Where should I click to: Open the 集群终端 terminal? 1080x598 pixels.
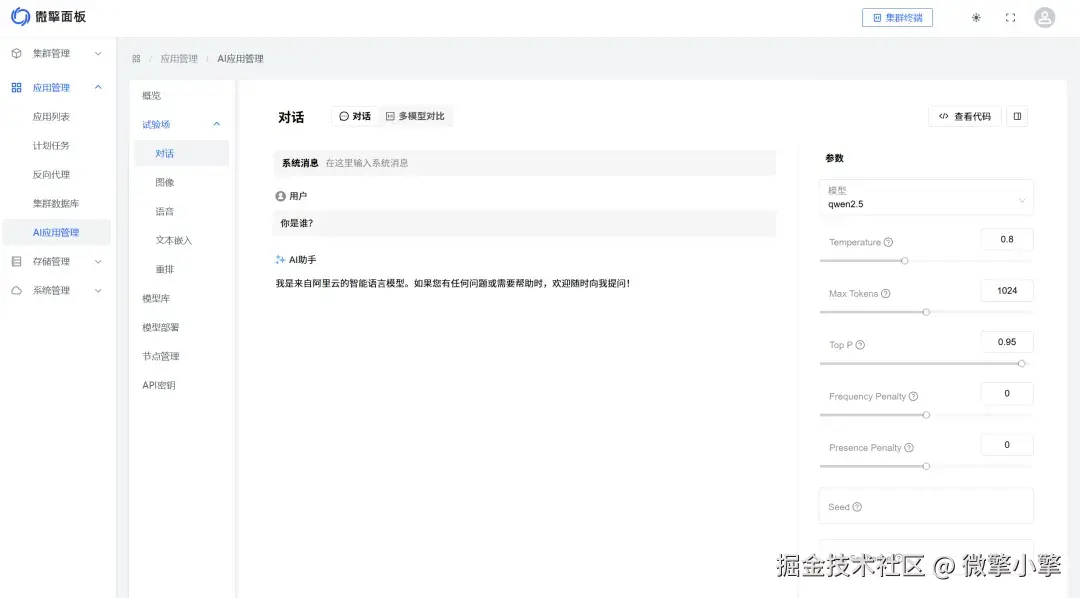point(897,17)
